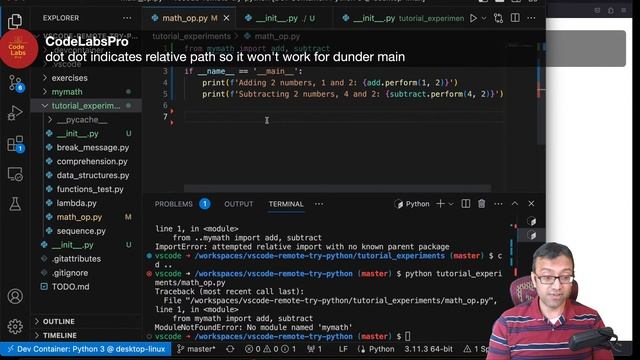Synchronize changes icon in status bar

click(230, 349)
